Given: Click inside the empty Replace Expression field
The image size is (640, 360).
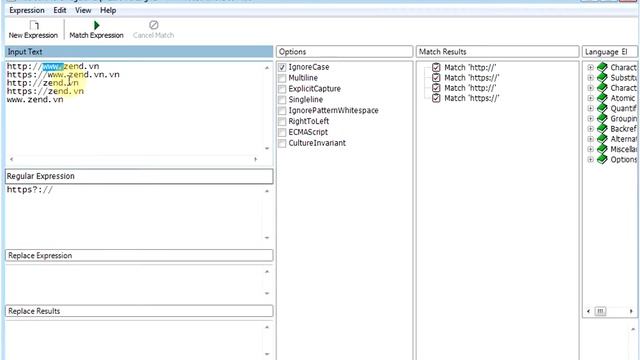Looking at the screenshot, I should click(135, 282).
